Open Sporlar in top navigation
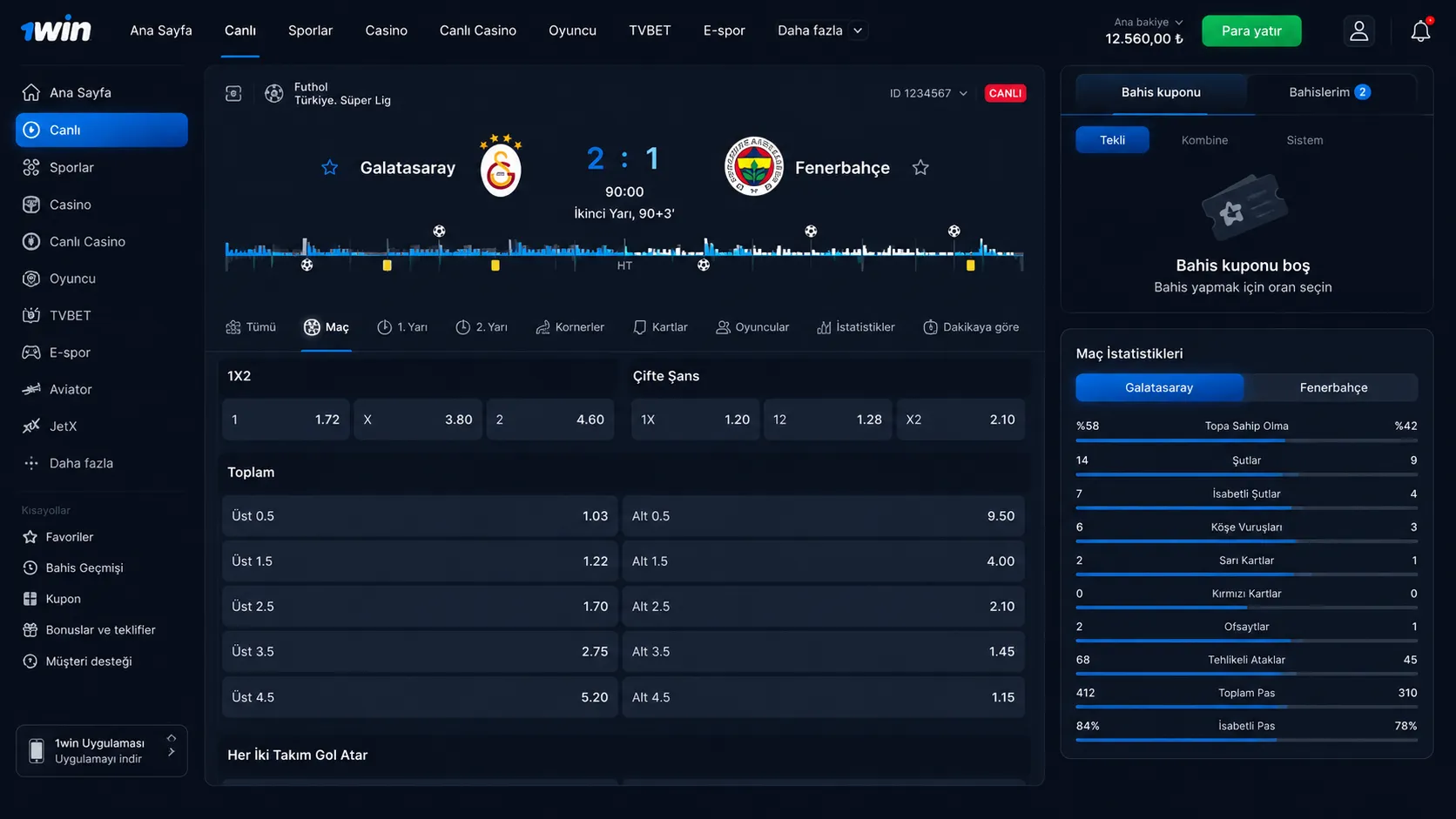This screenshot has height=819, width=1456. coord(310,30)
